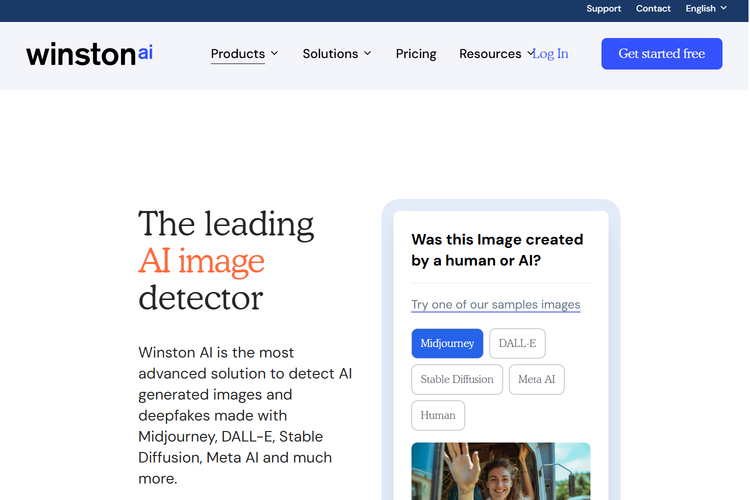
Task: Click the Log In link
Action: pos(551,54)
